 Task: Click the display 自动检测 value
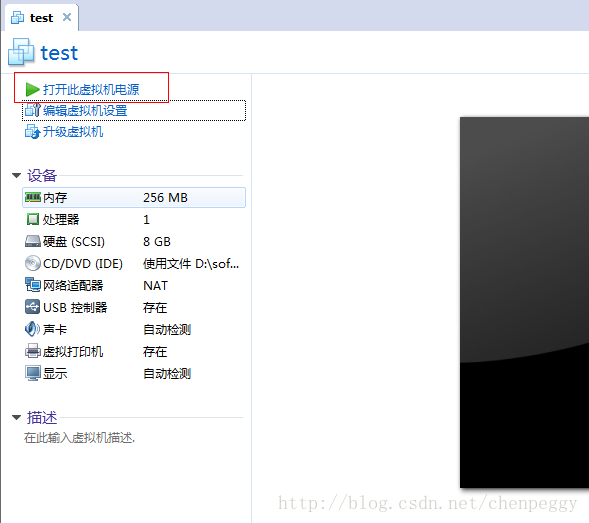point(167,373)
